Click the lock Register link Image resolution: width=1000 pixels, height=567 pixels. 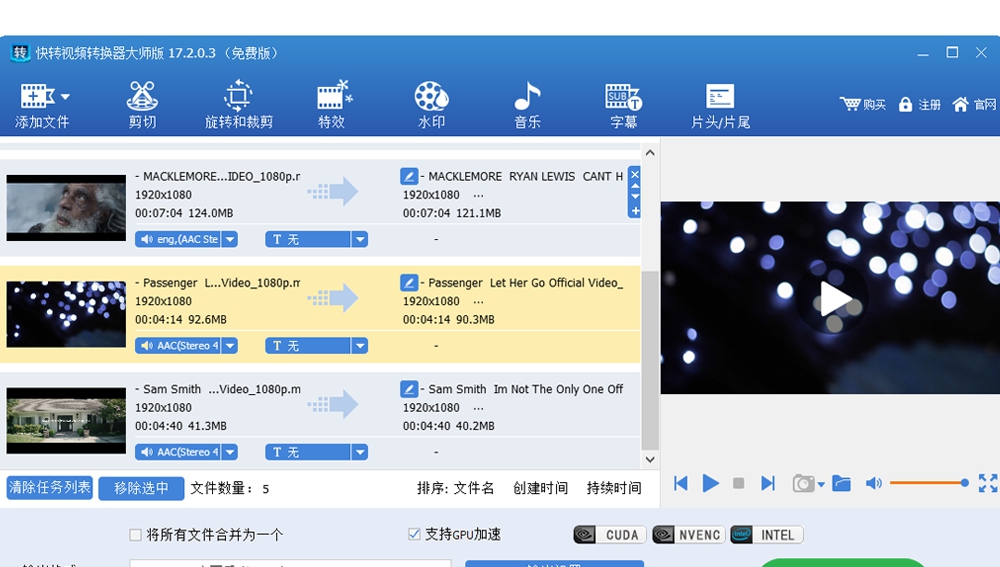(919, 104)
